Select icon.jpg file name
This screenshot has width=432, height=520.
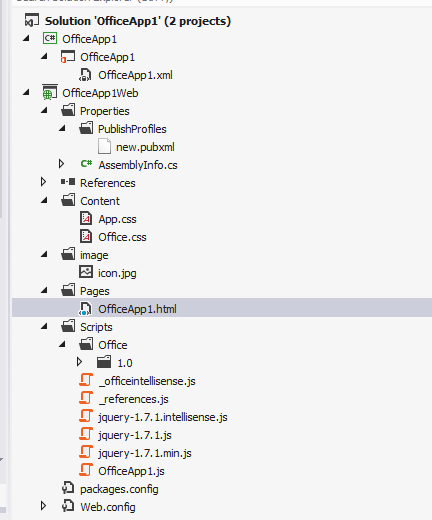[x=117, y=273]
